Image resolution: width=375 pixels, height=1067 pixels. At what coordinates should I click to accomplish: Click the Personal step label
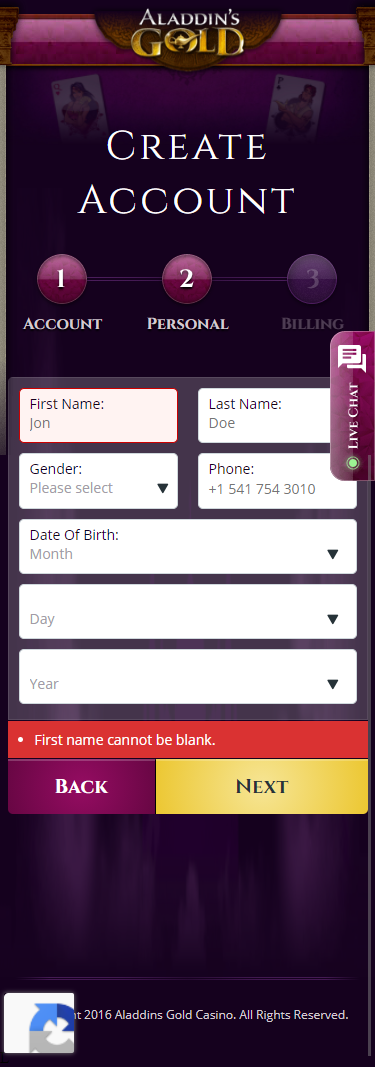pyautogui.click(x=188, y=324)
